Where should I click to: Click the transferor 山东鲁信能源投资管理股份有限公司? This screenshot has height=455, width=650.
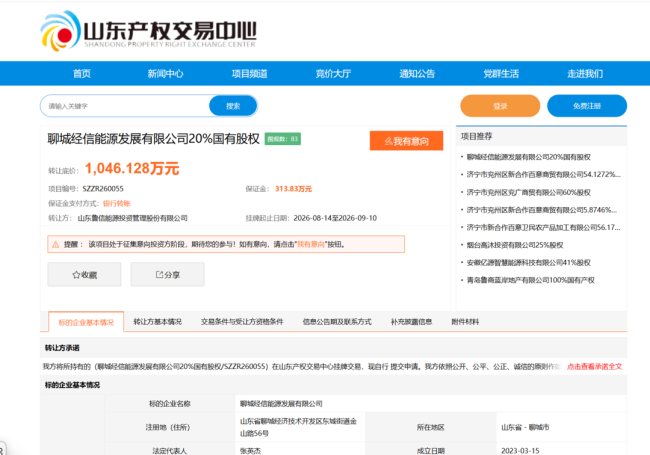click(133, 218)
